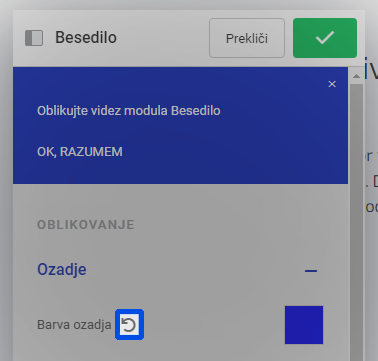Click the Prekliči button
The image size is (378, 361).
click(x=247, y=38)
